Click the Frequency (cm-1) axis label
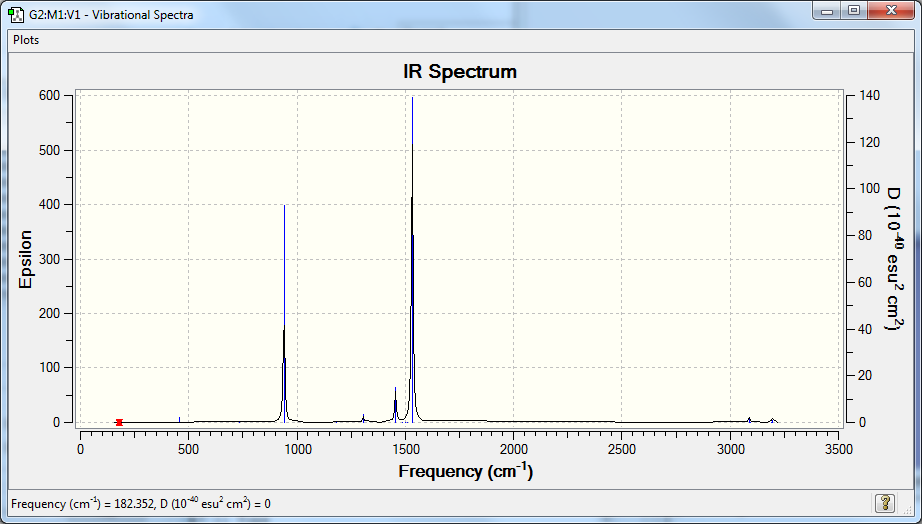 coord(466,471)
